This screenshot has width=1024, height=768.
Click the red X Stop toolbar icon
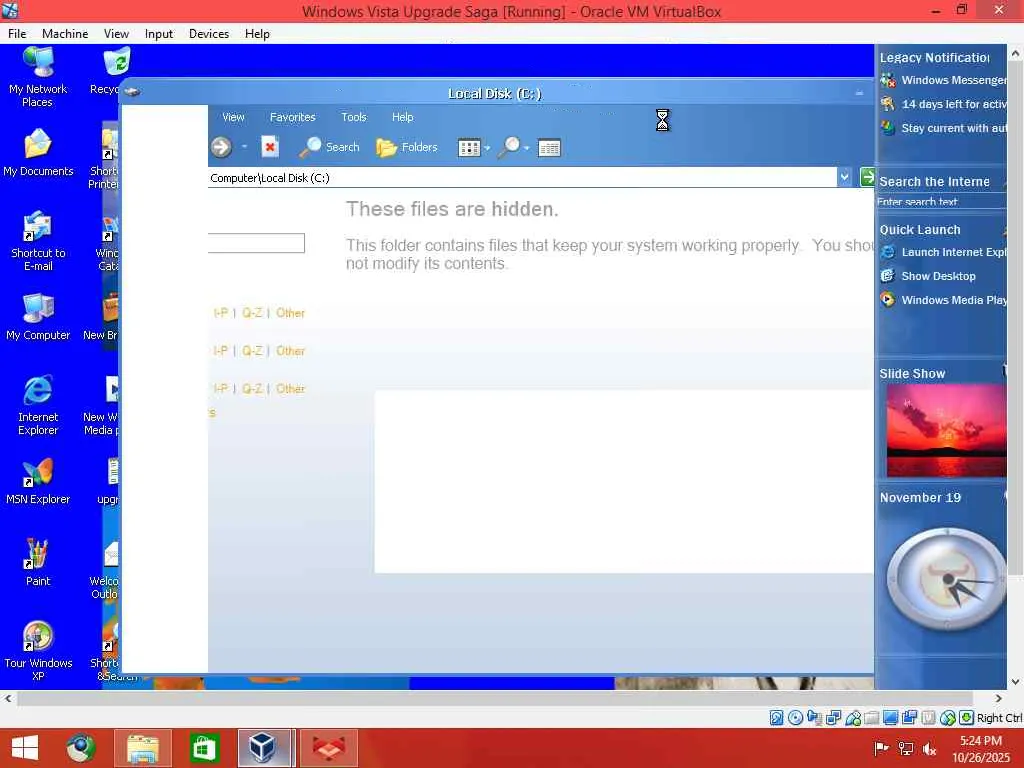coord(270,147)
